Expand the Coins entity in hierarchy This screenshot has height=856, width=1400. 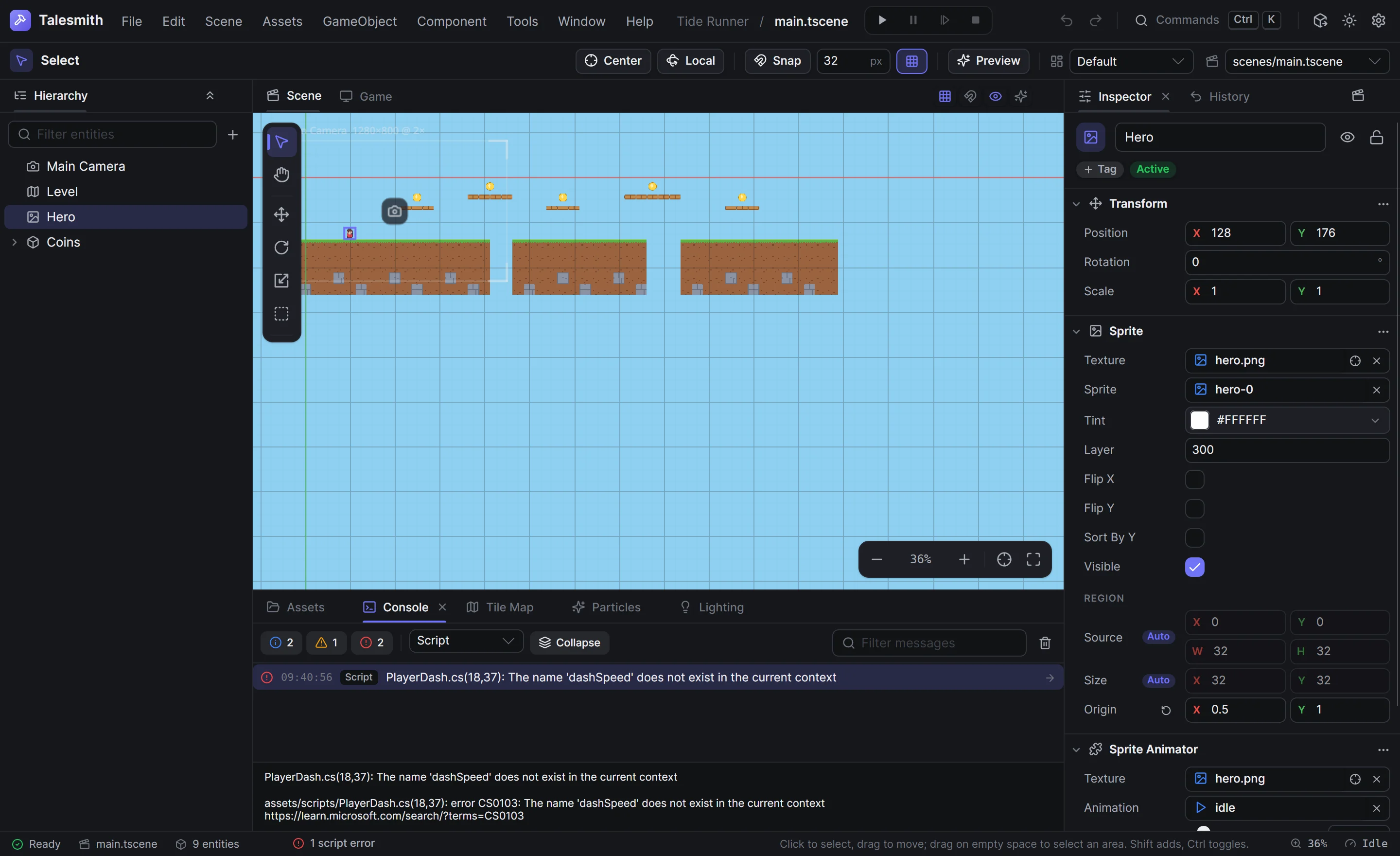(15, 242)
